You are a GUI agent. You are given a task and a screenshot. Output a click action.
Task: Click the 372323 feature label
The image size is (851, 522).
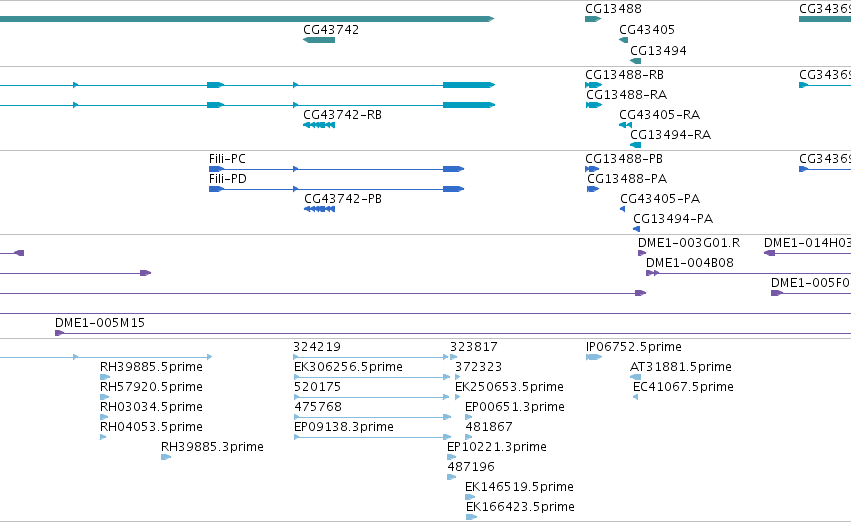coord(479,367)
